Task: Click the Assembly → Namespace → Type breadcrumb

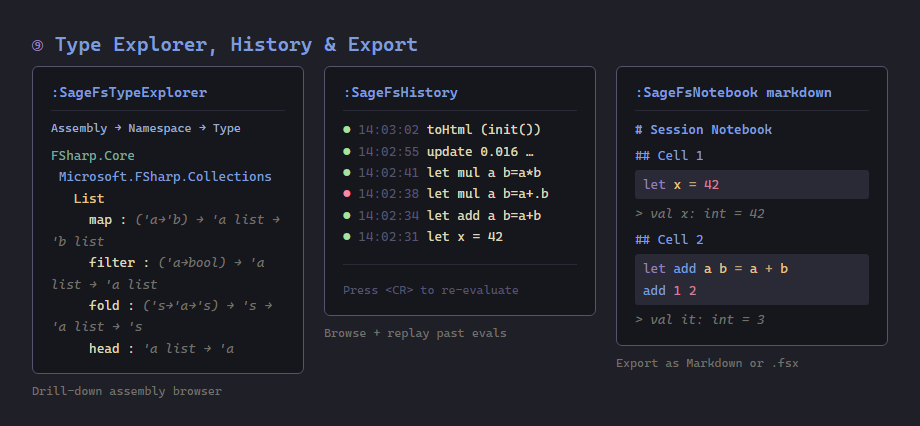Action: pos(146,129)
